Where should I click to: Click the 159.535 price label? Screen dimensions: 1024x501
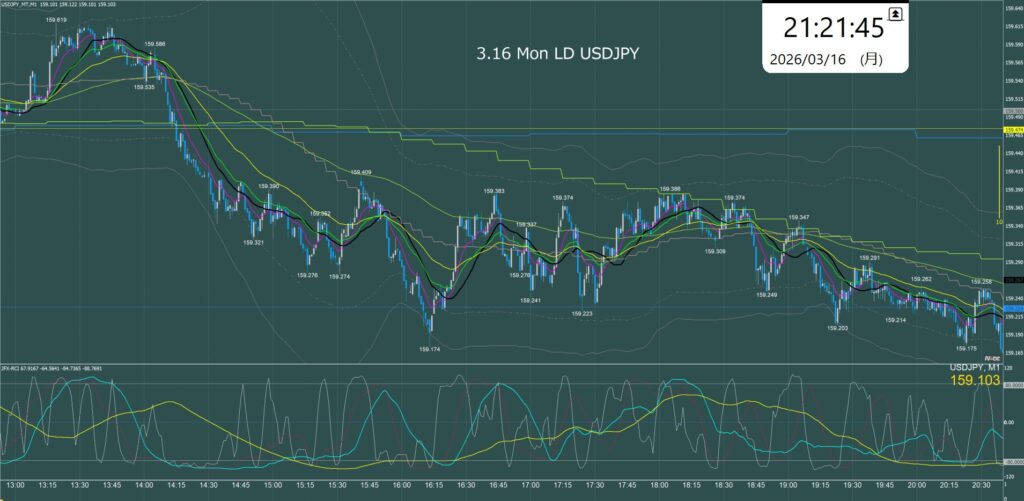(x=144, y=86)
